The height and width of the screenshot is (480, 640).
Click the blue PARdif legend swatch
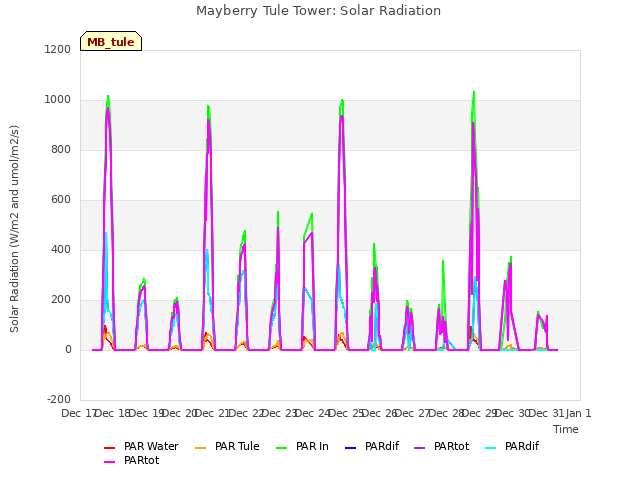point(351,448)
